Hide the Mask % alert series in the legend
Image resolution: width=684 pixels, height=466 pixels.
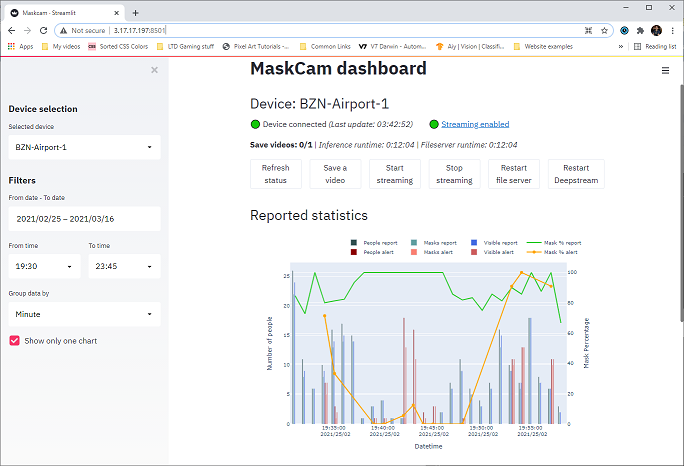click(553, 253)
